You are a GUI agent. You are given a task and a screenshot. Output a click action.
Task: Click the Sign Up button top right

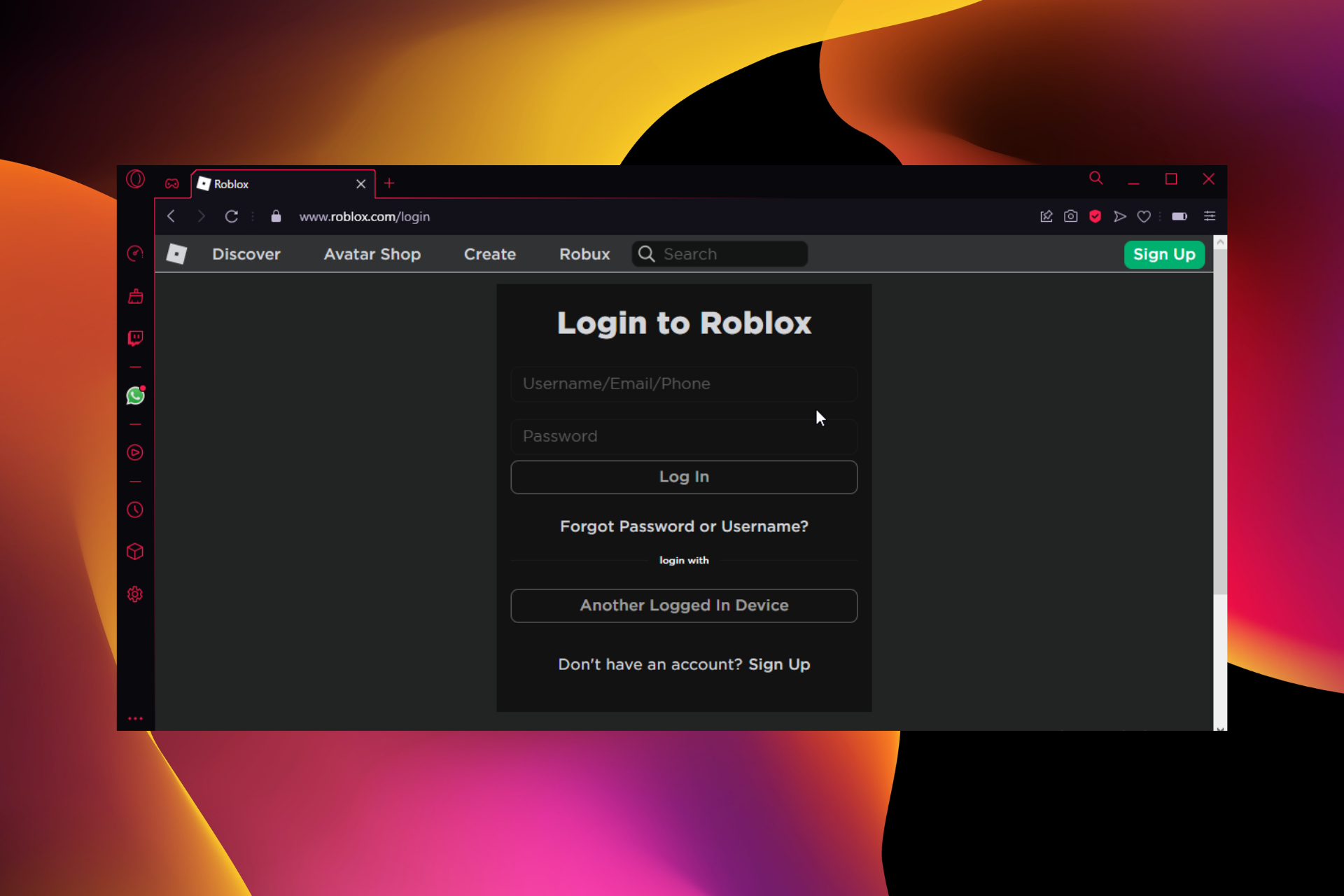1163,254
